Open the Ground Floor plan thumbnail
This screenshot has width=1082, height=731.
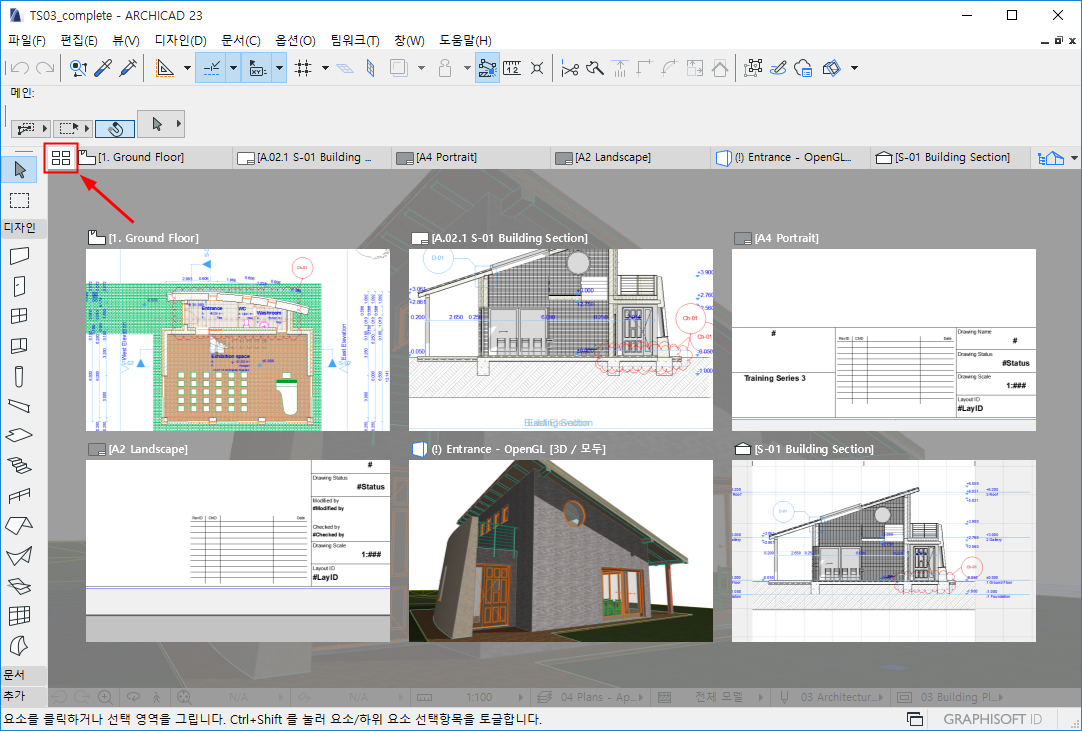pyautogui.click(x=238, y=340)
